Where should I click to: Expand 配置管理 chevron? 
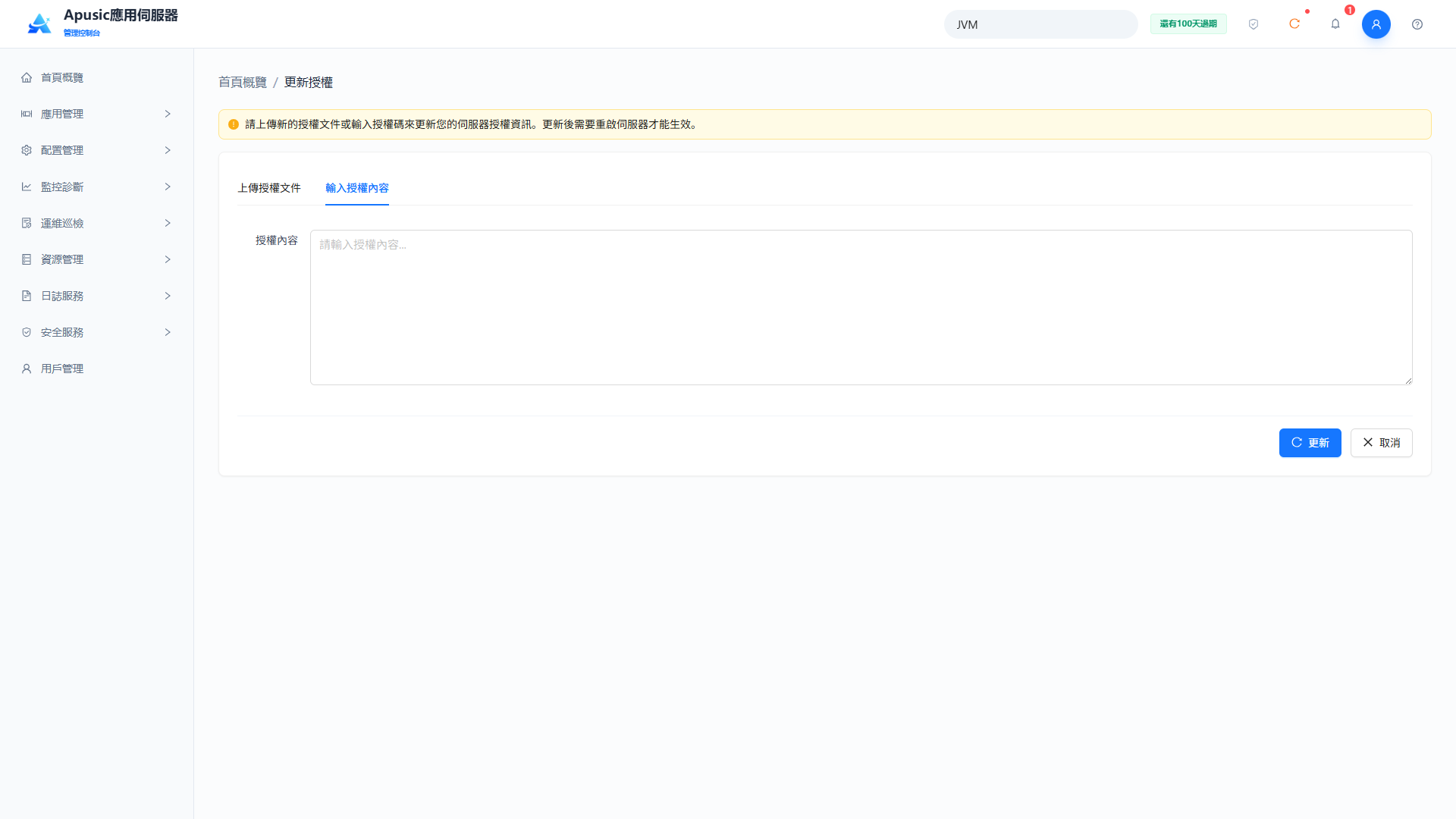pos(168,150)
